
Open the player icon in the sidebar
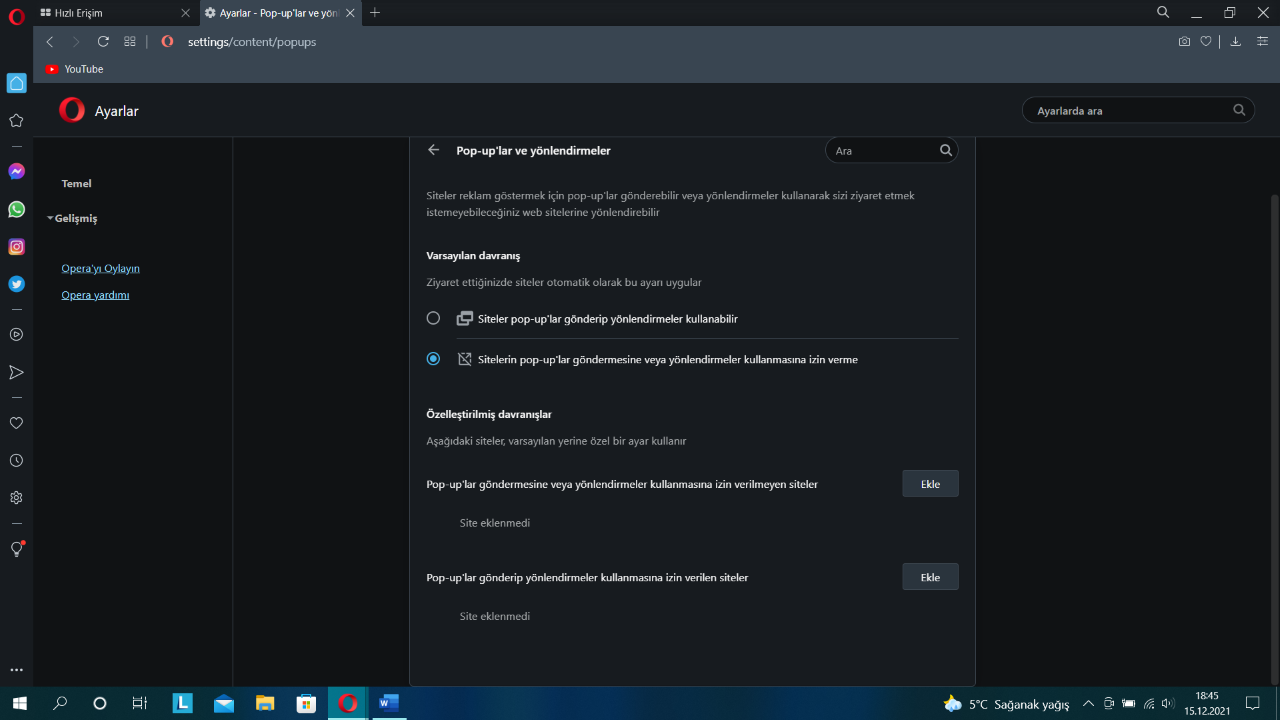click(16, 334)
